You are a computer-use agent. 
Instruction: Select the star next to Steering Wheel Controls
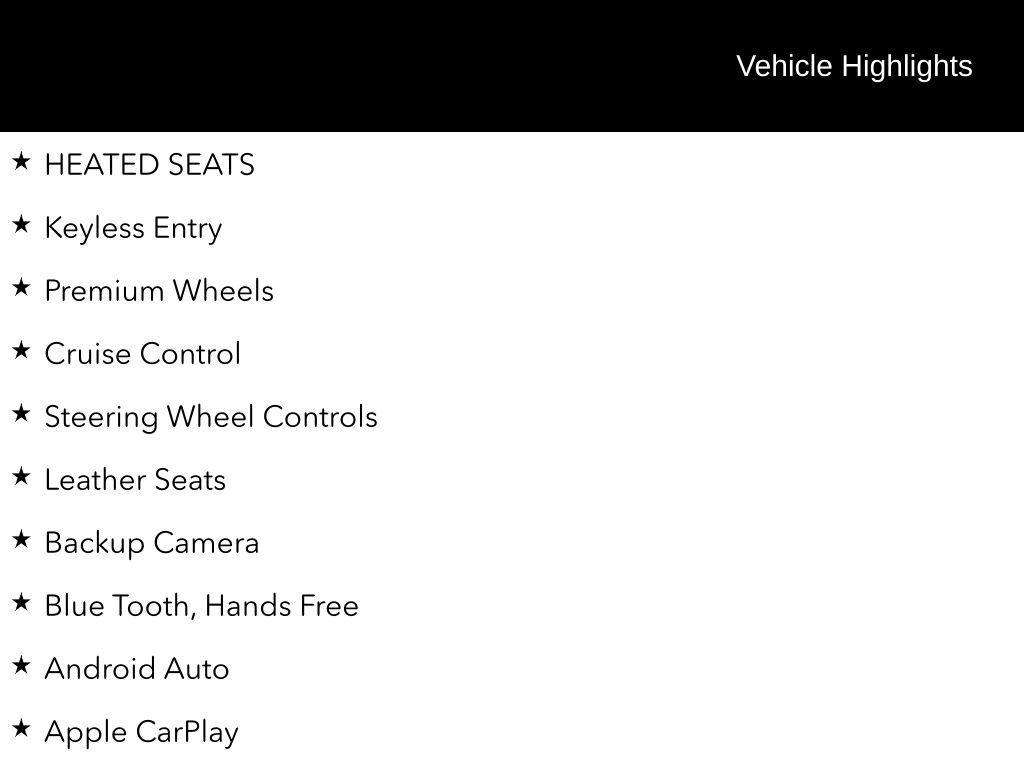[x=21, y=414]
